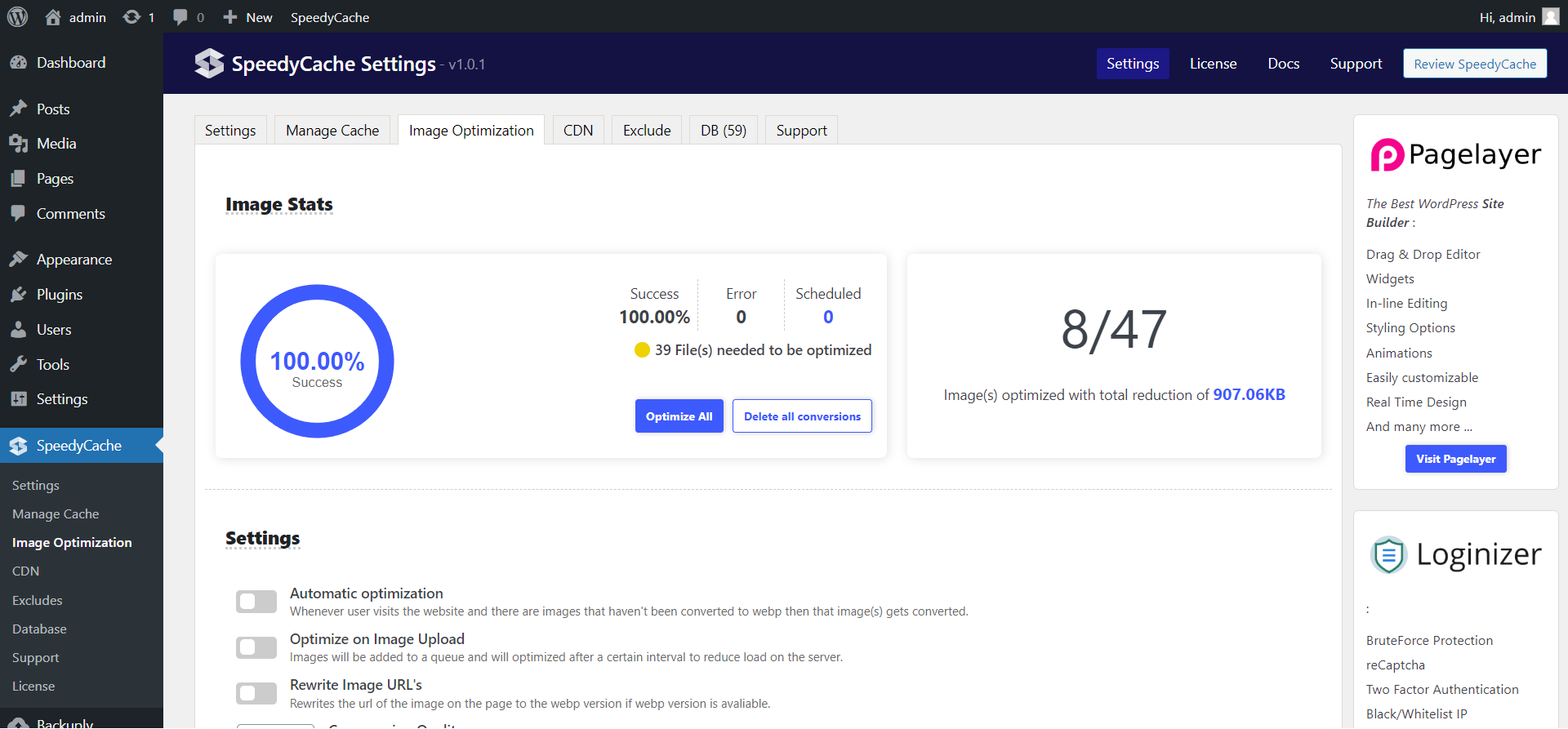Open CDN in sidebar submenu
Image resolution: width=1568 pixels, height=729 pixels.
pos(26,571)
